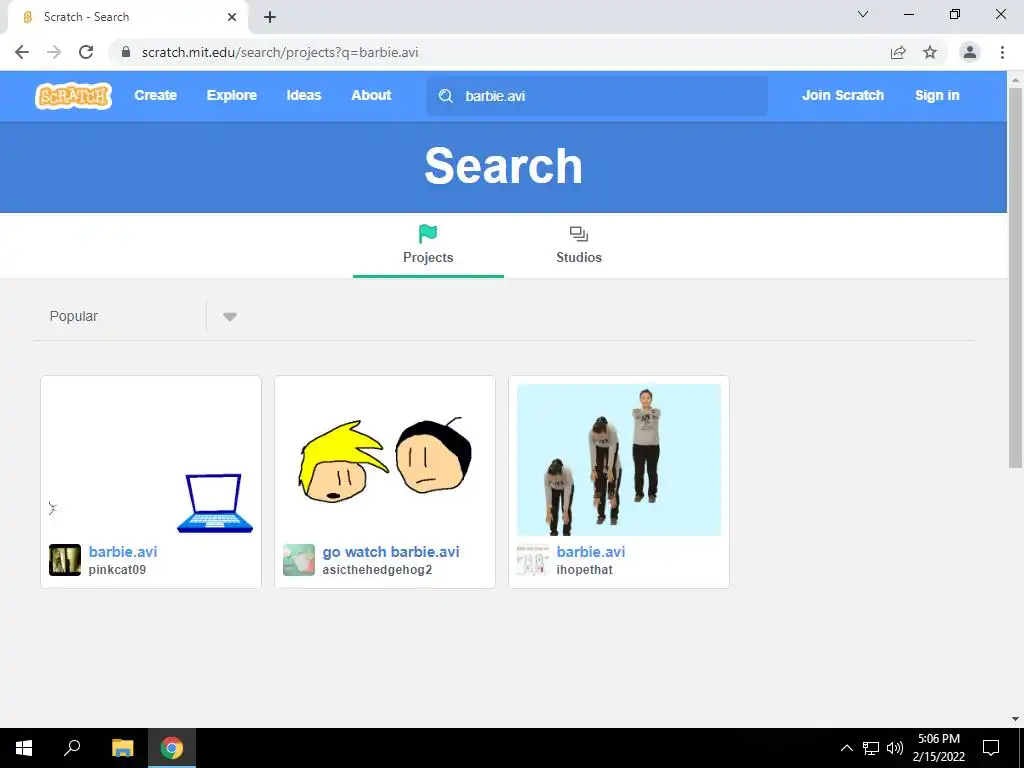
Task: Switch to the Studios tab
Action: (x=579, y=246)
